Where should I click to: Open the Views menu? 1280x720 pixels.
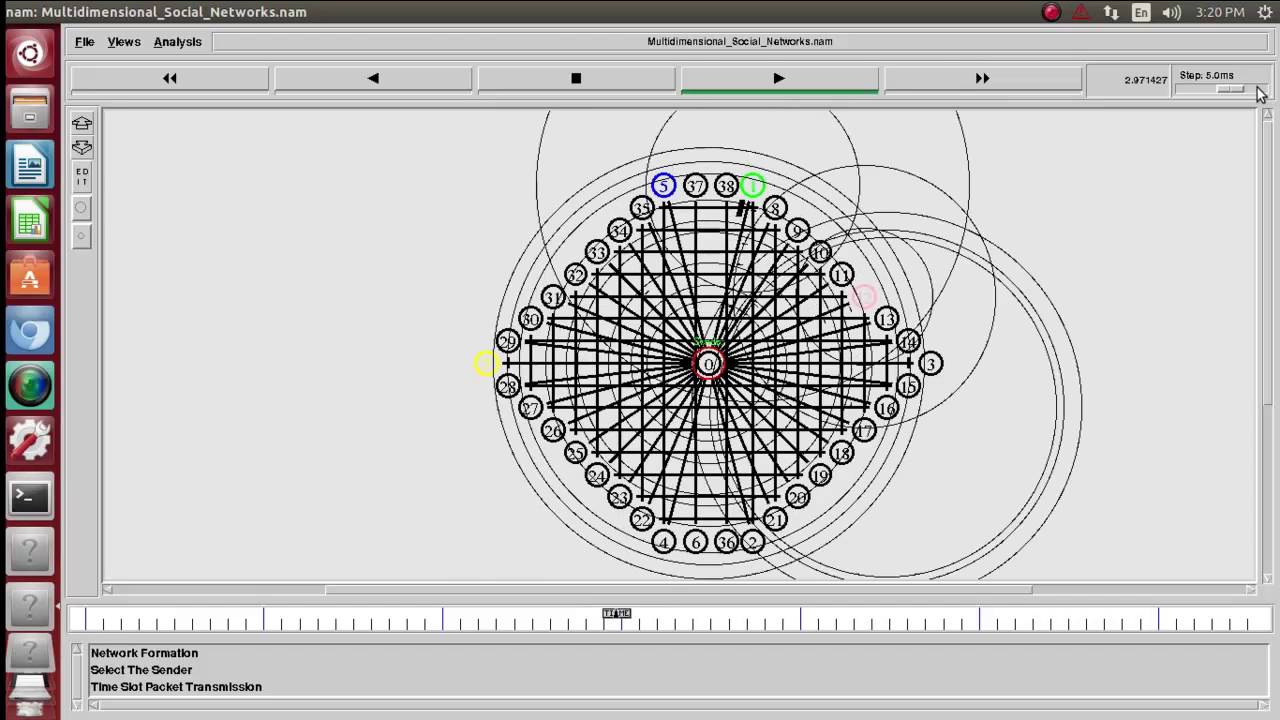tap(124, 42)
